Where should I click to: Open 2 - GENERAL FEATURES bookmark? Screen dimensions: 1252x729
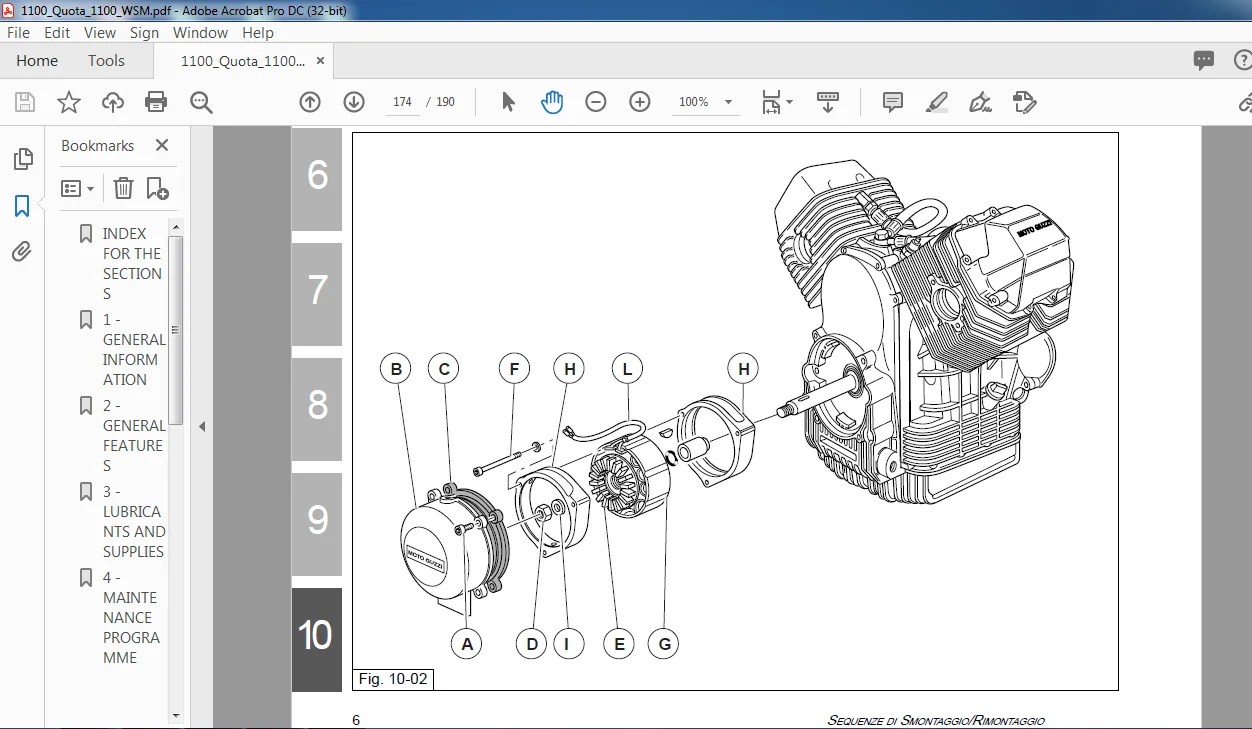coord(133,435)
